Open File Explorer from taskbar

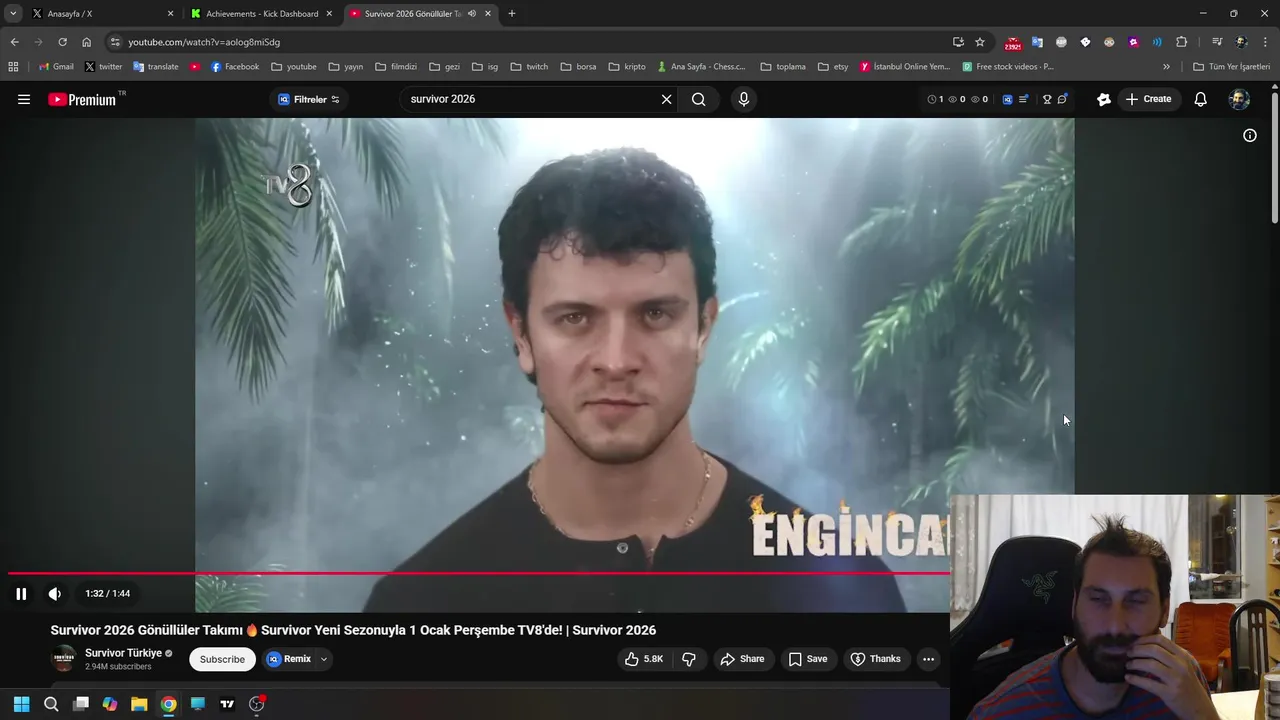[x=139, y=704]
